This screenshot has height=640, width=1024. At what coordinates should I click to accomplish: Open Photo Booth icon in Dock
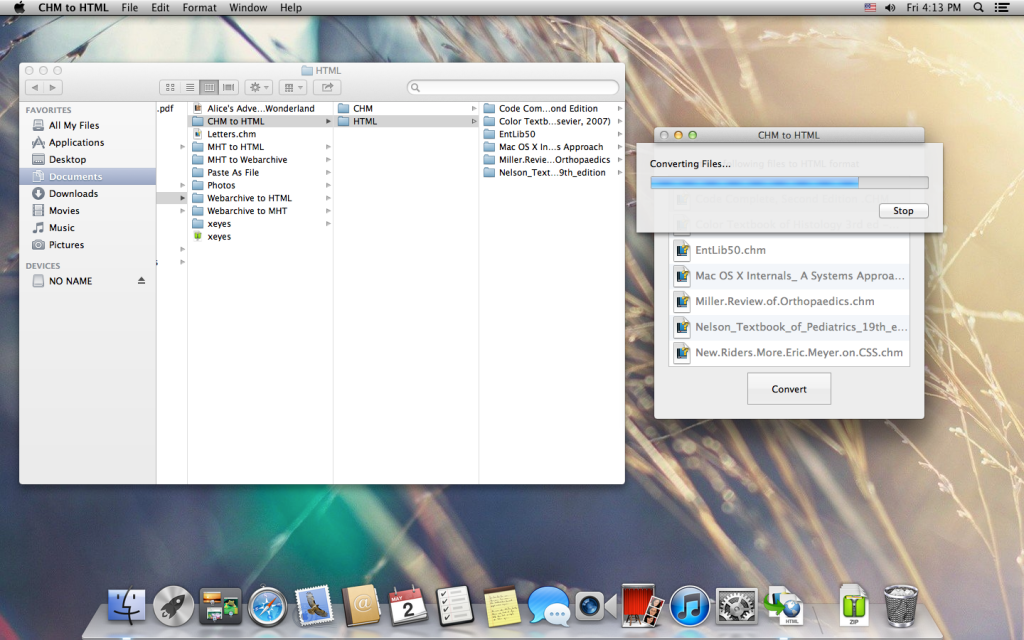[643, 605]
